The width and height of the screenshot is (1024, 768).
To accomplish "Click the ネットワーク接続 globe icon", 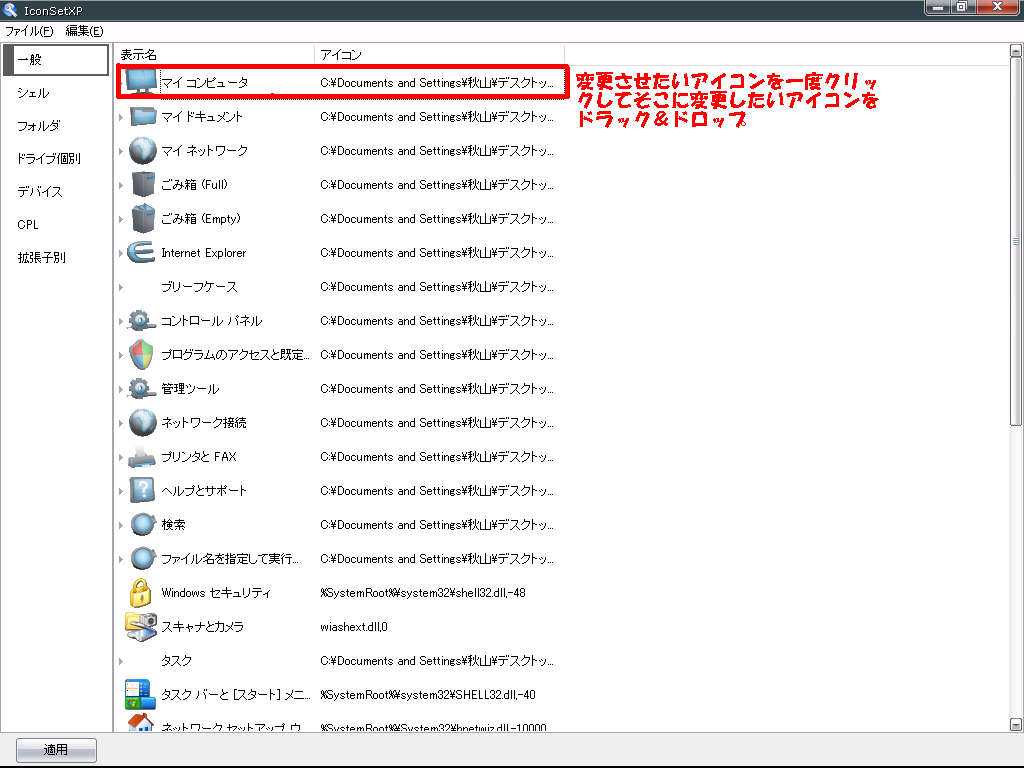I will coord(142,422).
